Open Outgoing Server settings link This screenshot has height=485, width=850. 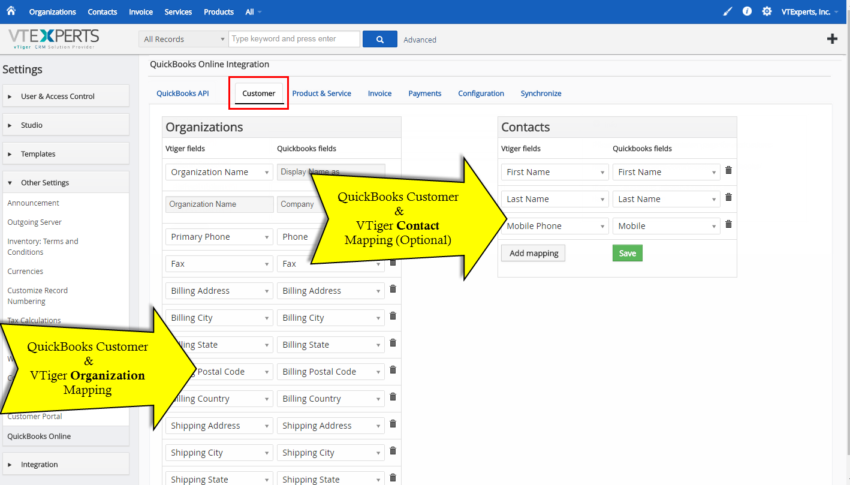(x=34, y=222)
